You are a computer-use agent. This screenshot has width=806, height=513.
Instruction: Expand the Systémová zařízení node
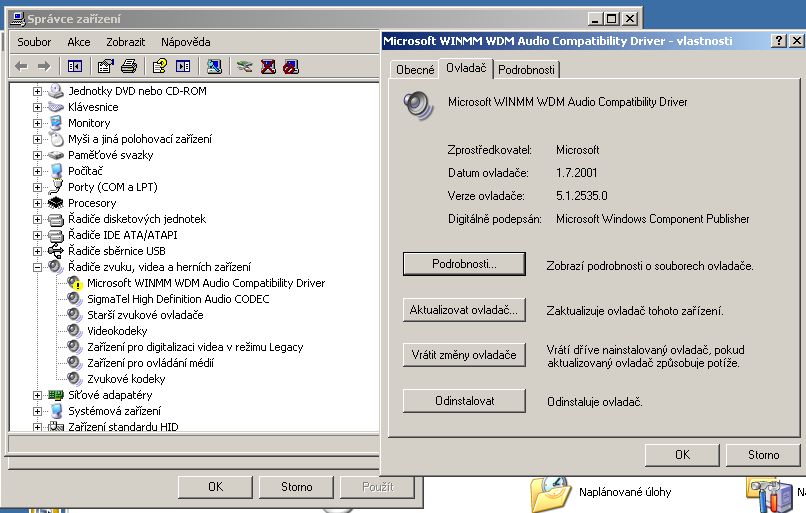click(x=37, y=411)
